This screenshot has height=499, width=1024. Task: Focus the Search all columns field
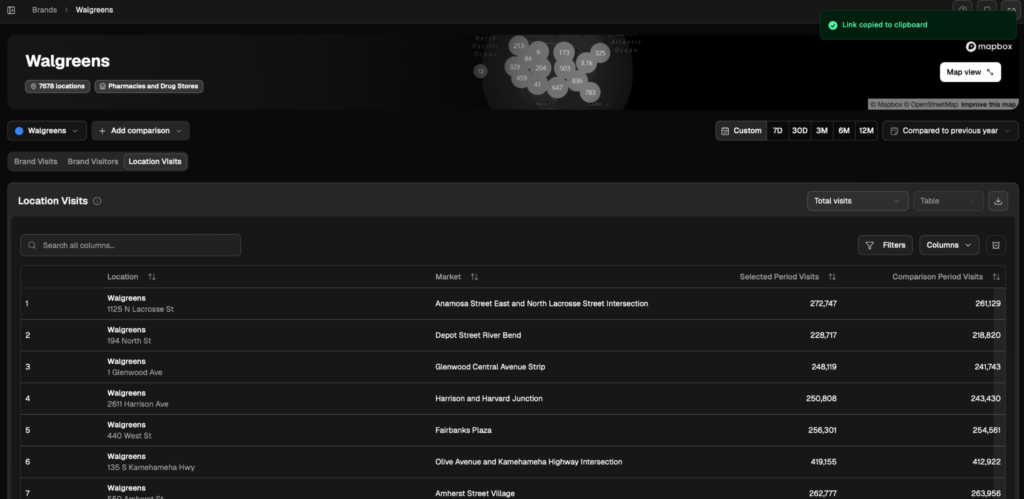pos(131,245)
